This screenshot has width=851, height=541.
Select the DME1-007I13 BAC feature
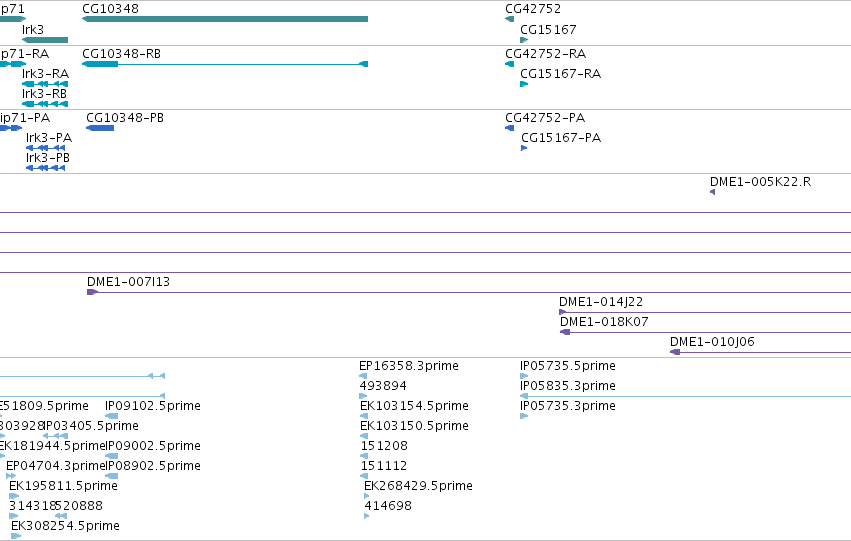[x=469, y=292]
